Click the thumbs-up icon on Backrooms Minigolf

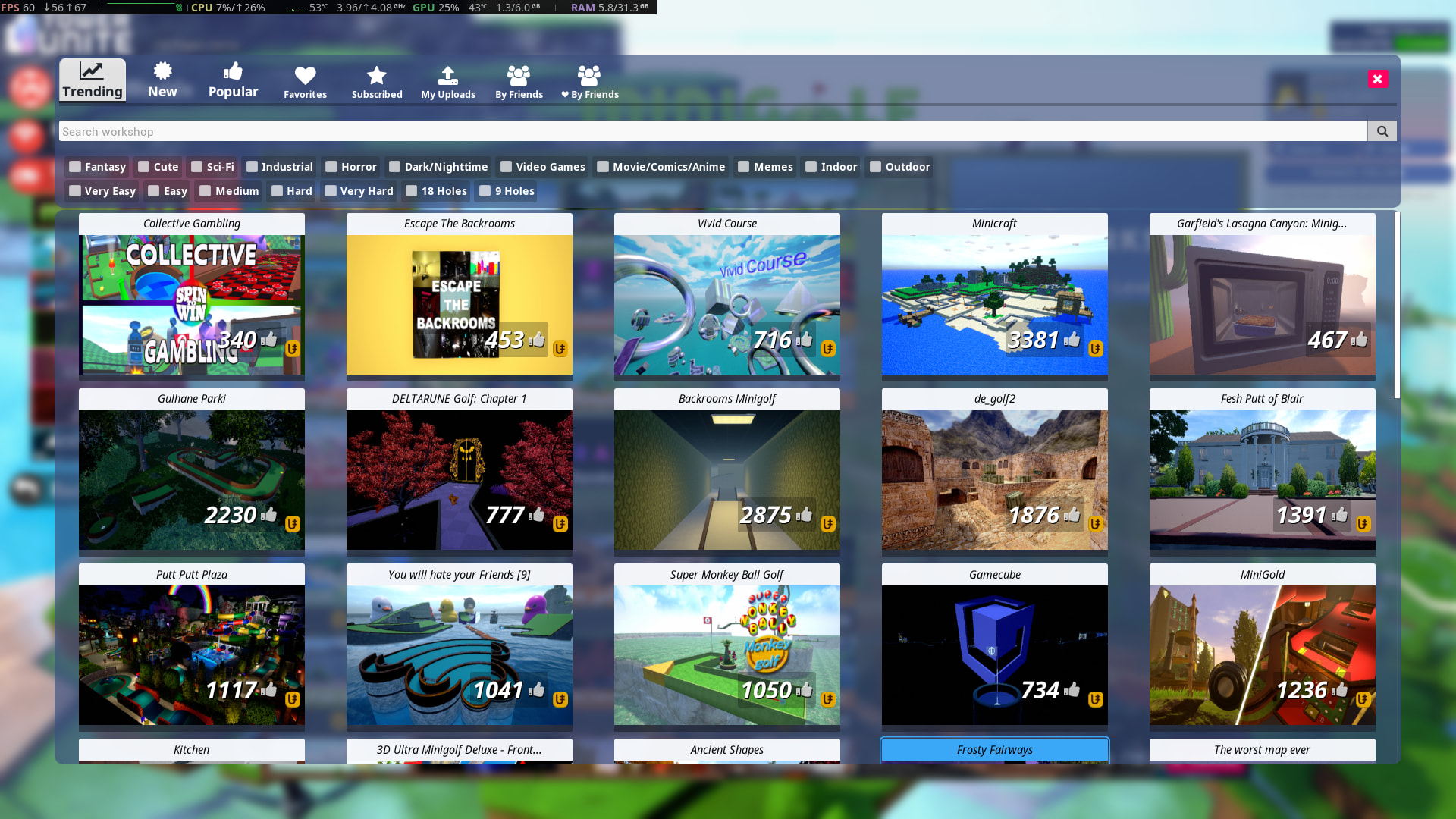click(805, 514)
